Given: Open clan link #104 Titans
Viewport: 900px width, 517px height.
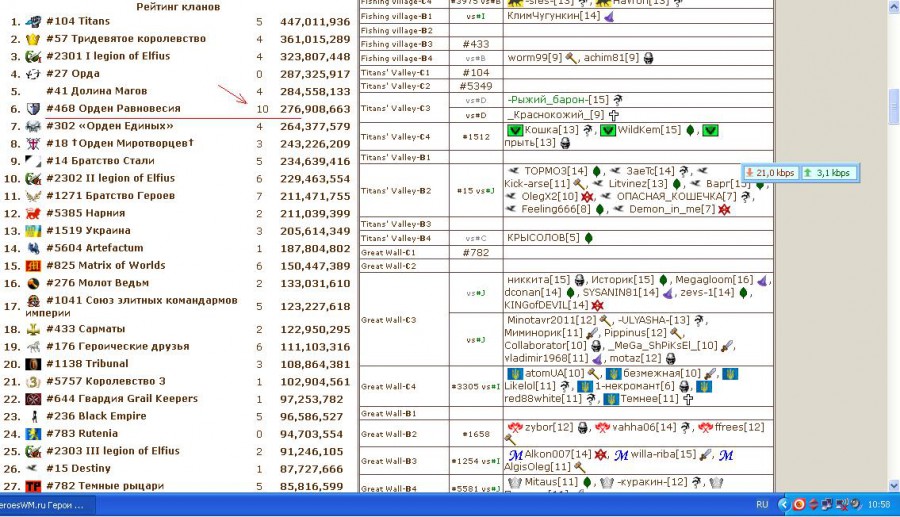Looking at the screenshot, I should pyautogui.click(x=78, y=21).
